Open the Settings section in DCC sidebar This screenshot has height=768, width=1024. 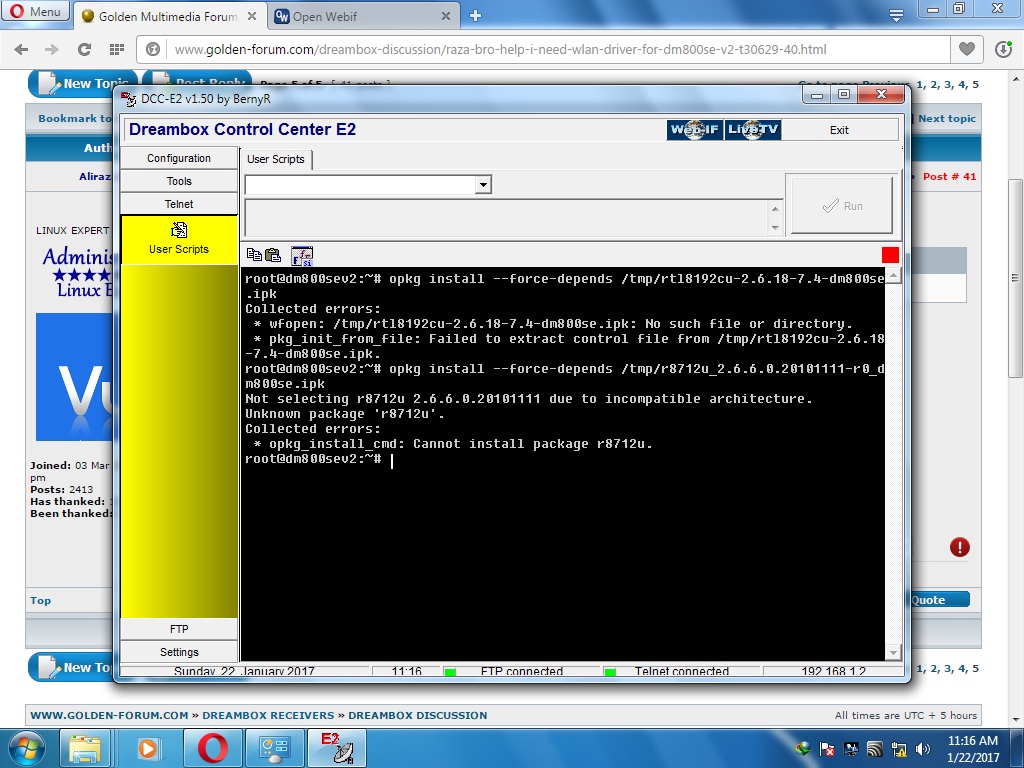(178, 652)
